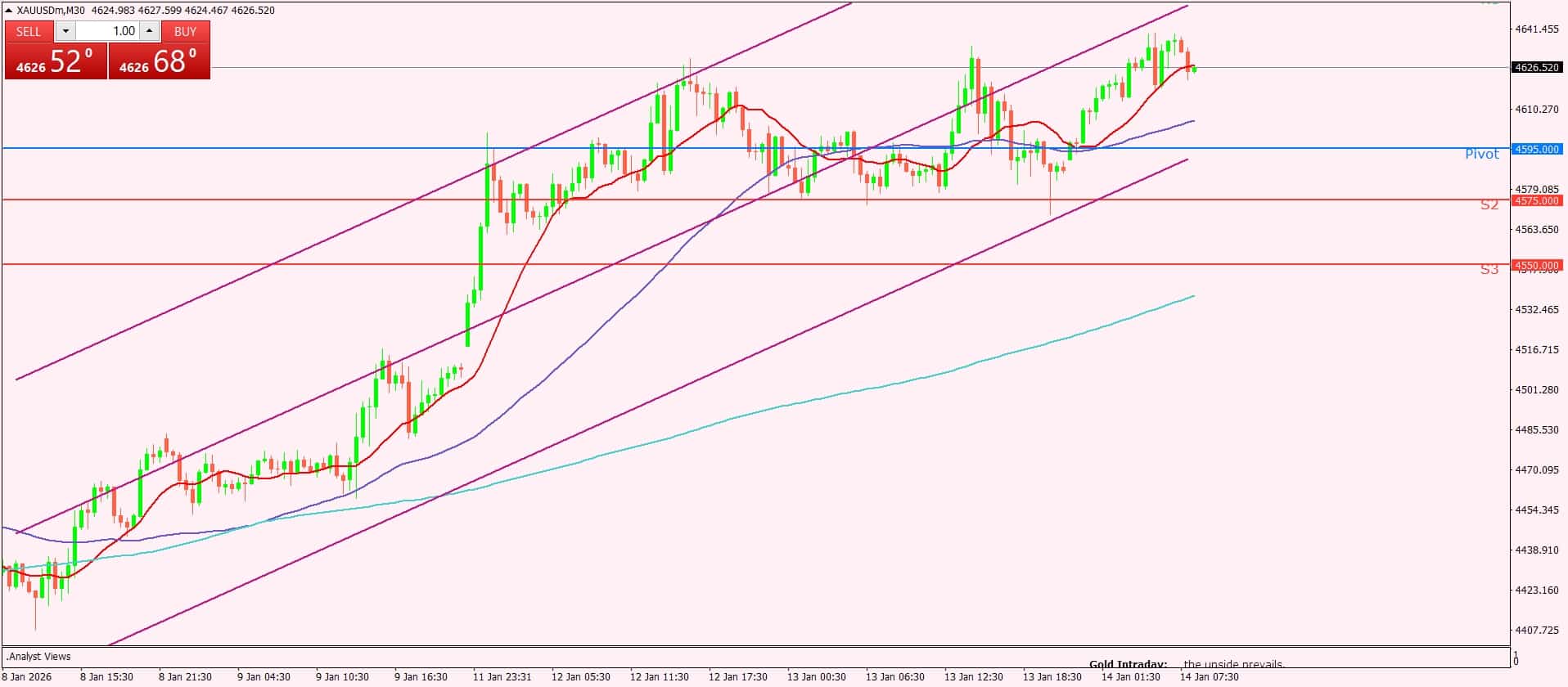Click the 8 Jan 2026 date label
Screen dimensions: 1568x687
[x=28, y=677]
